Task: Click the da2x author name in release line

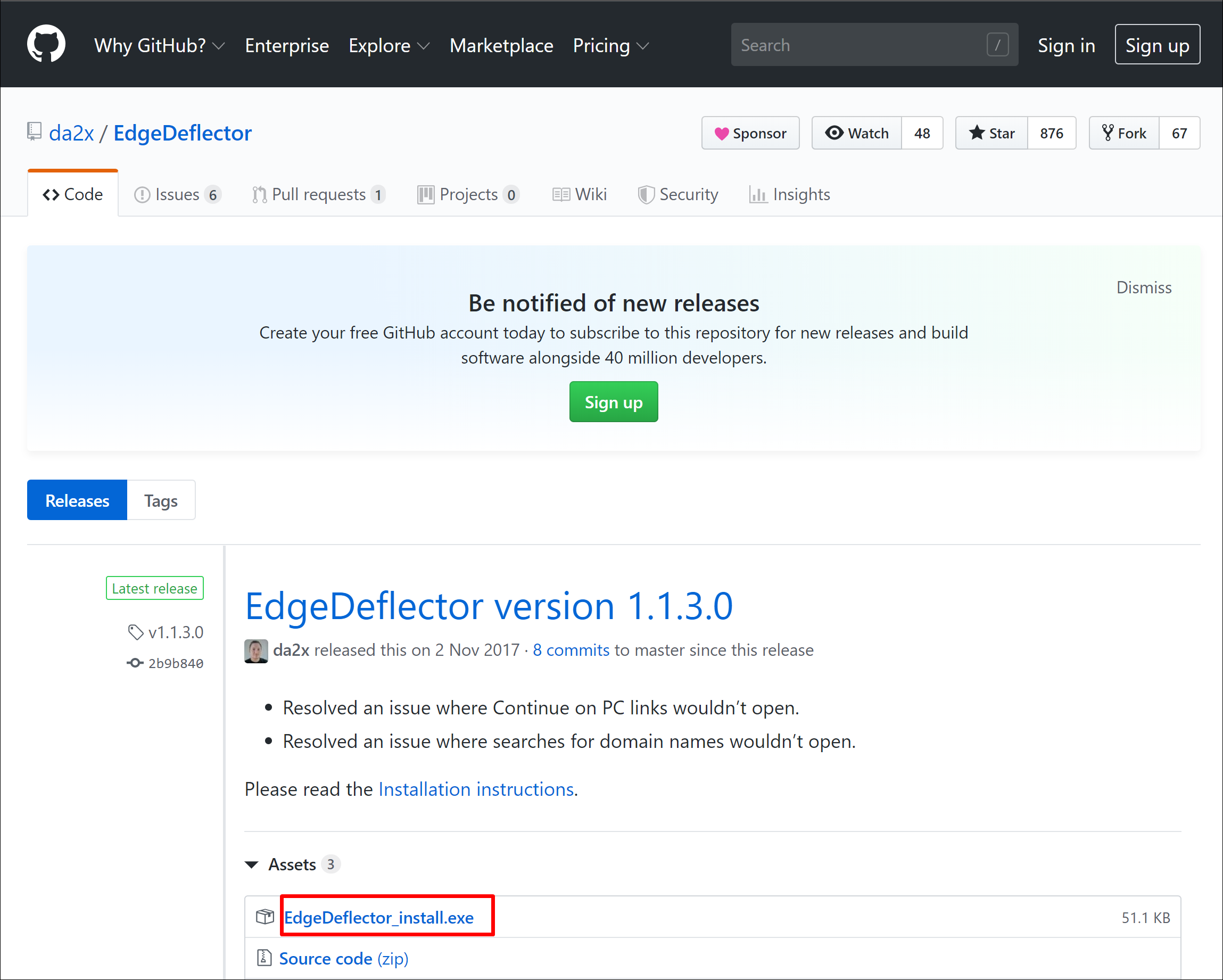Action: click(291, 650)
